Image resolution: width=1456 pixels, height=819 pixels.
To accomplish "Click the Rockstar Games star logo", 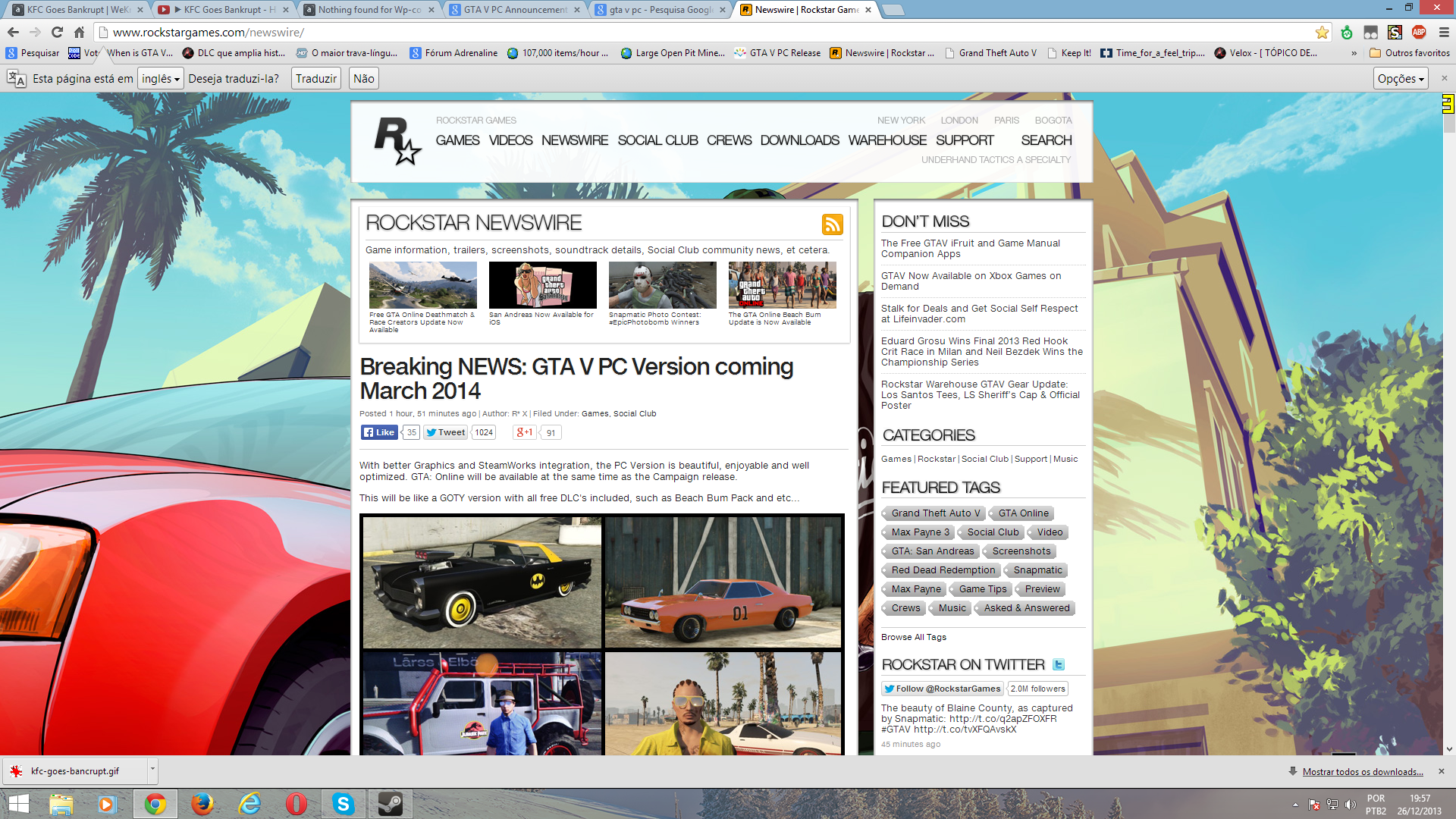I will point(397,141).
